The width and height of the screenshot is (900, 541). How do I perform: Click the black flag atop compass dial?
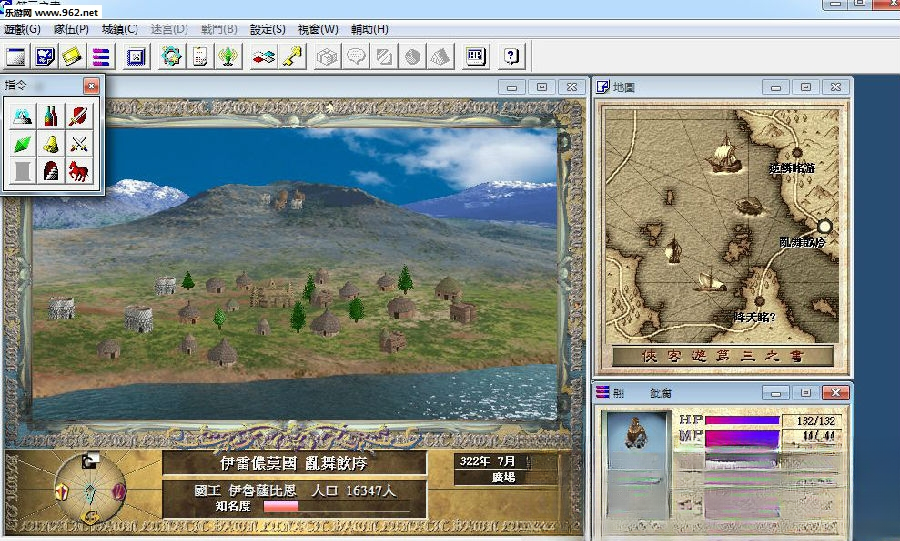(90, 460)
